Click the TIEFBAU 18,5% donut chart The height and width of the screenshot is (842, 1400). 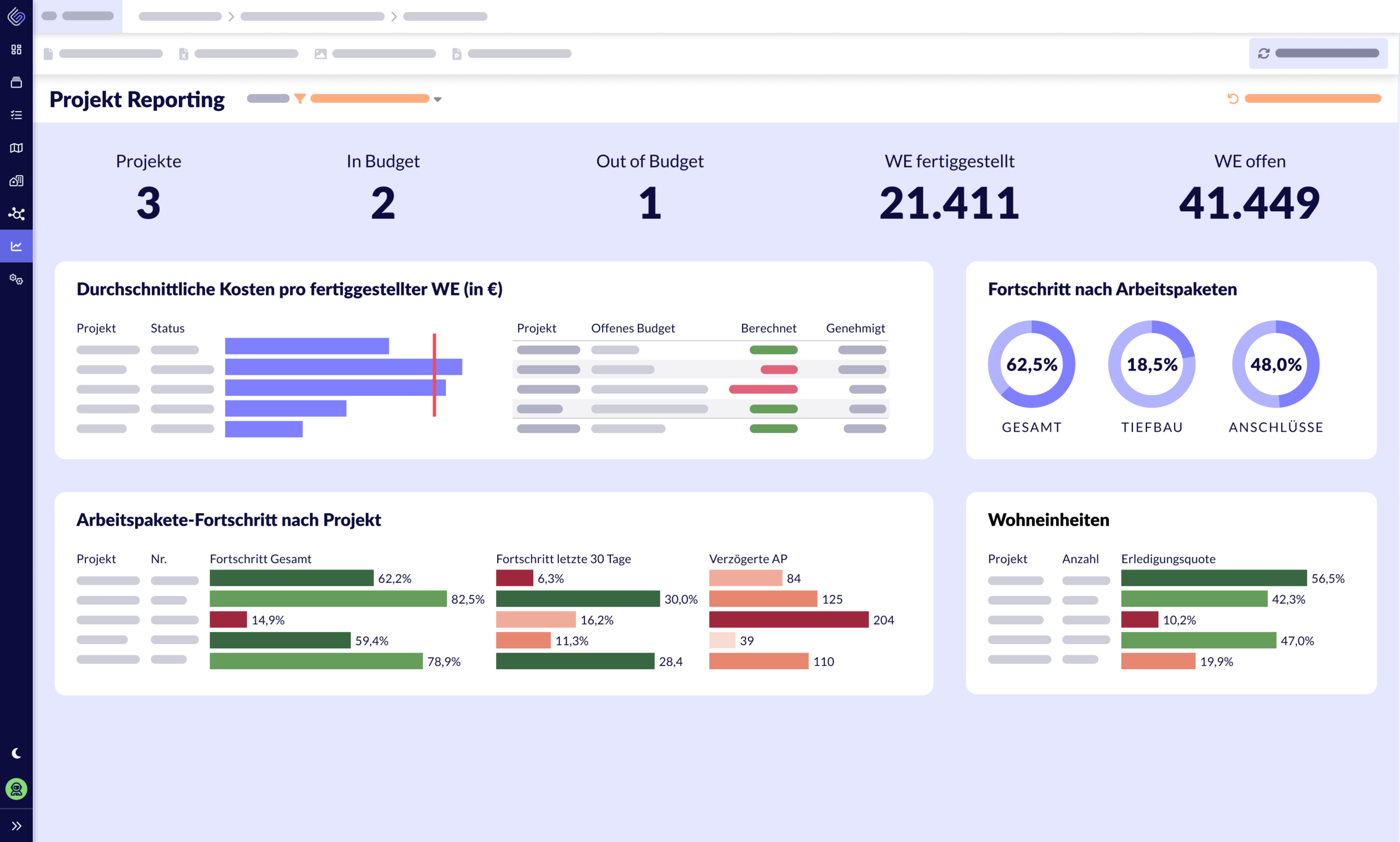pos(1152,364)
